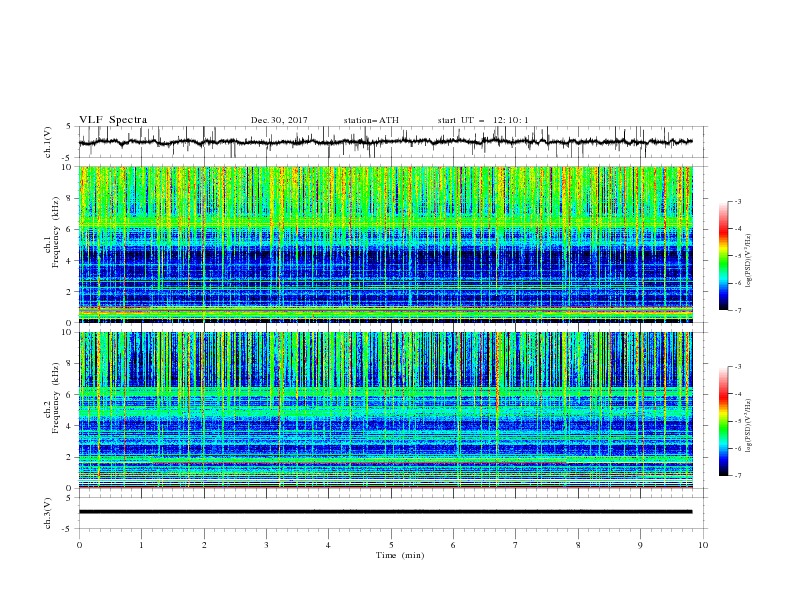Select log(PSD) label beside ch.1 color bar

pos(748,260)
